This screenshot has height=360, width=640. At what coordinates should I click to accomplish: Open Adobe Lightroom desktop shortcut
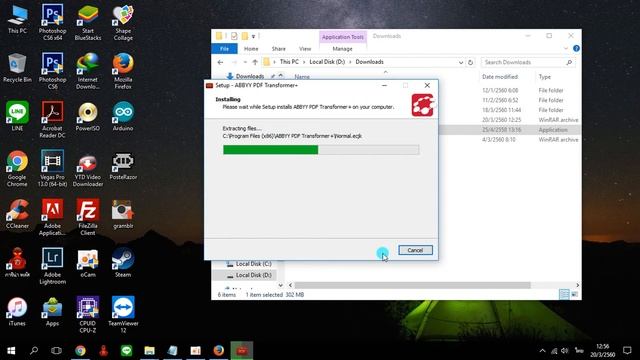point(53,266)
